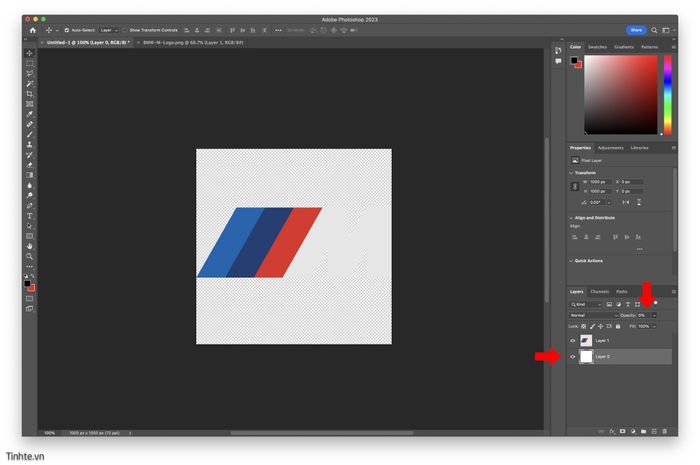Open the Home screen icon

pyautogui.click(x=33, y=30)
